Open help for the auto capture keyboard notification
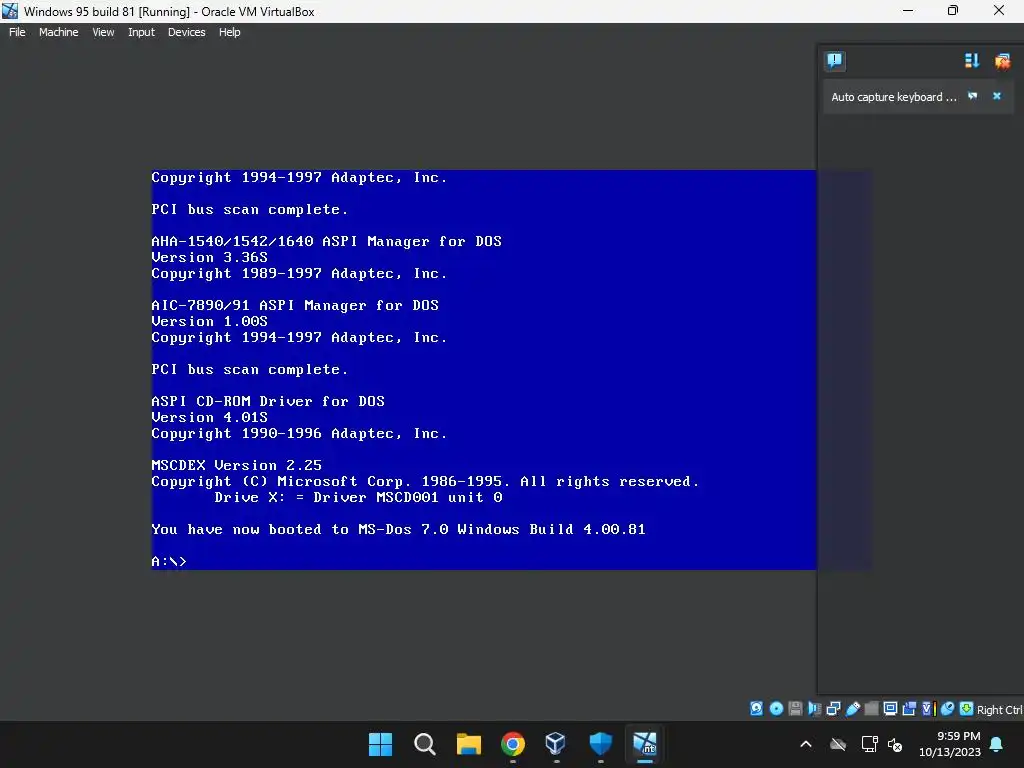The width and height of the screenshot is (1024, 768). (972, 96)
